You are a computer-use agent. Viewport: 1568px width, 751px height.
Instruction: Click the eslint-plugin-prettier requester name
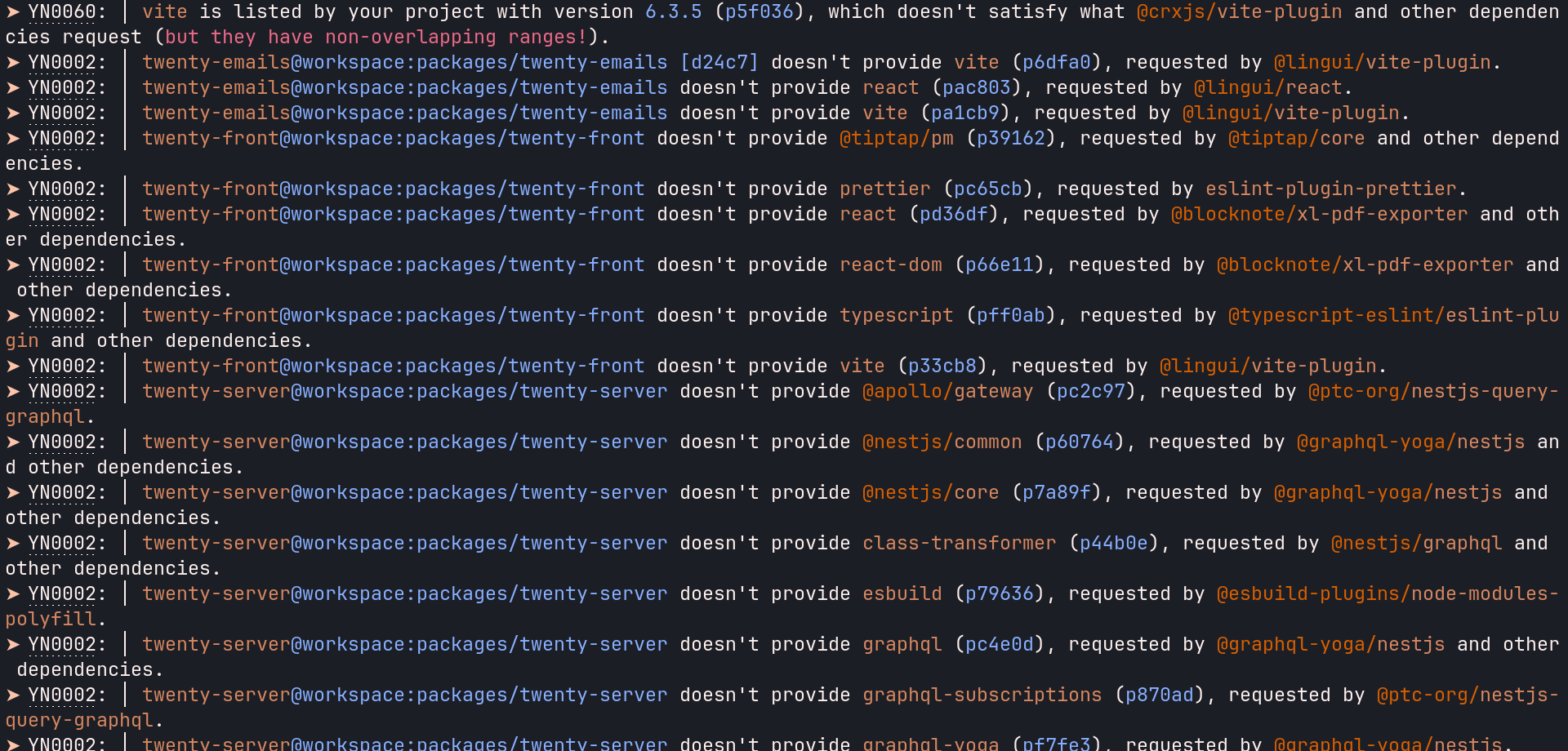pos(1331,189)
